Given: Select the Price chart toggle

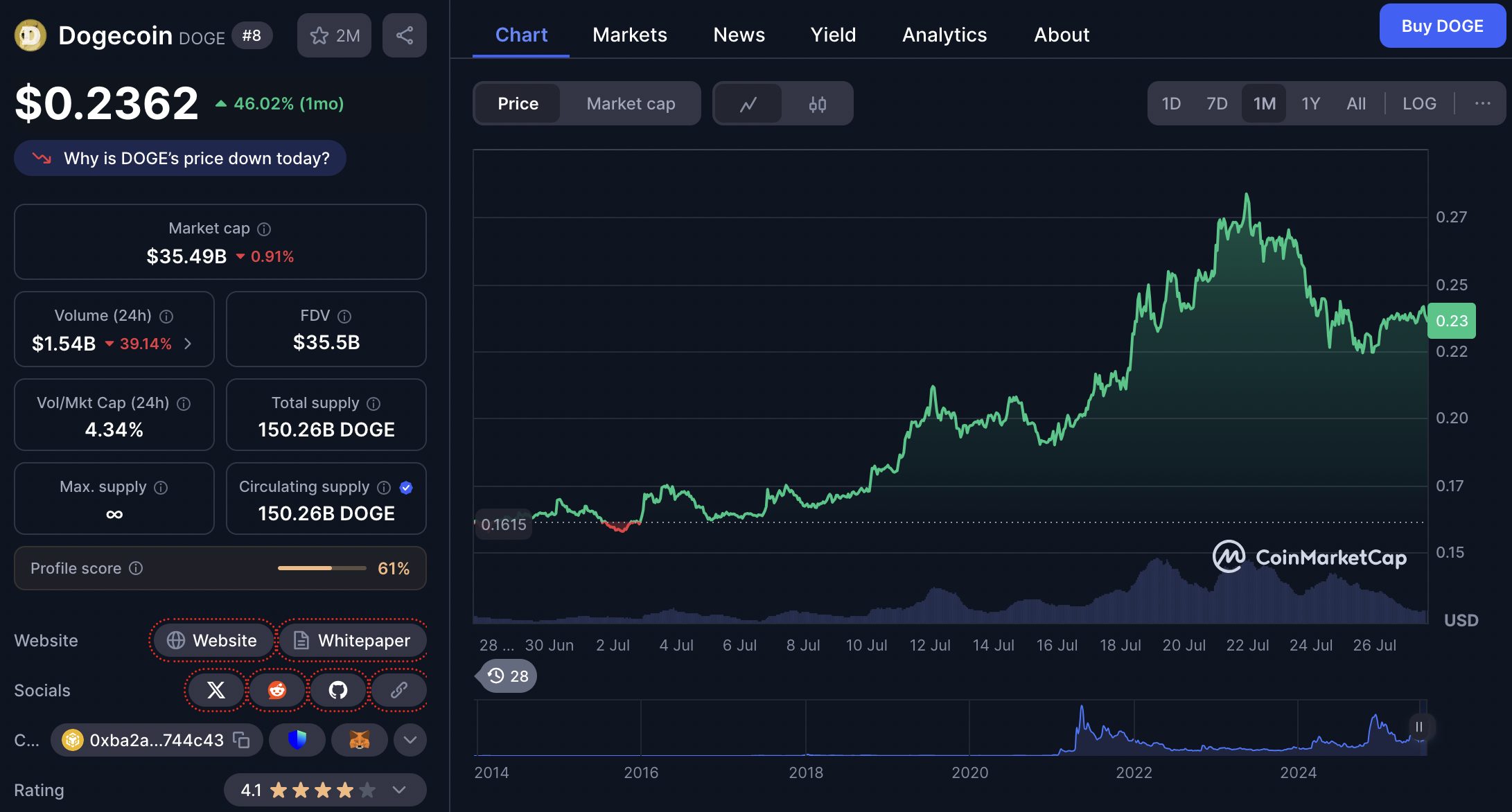Looking at the screenshot, I should click(x=518, y=104).
